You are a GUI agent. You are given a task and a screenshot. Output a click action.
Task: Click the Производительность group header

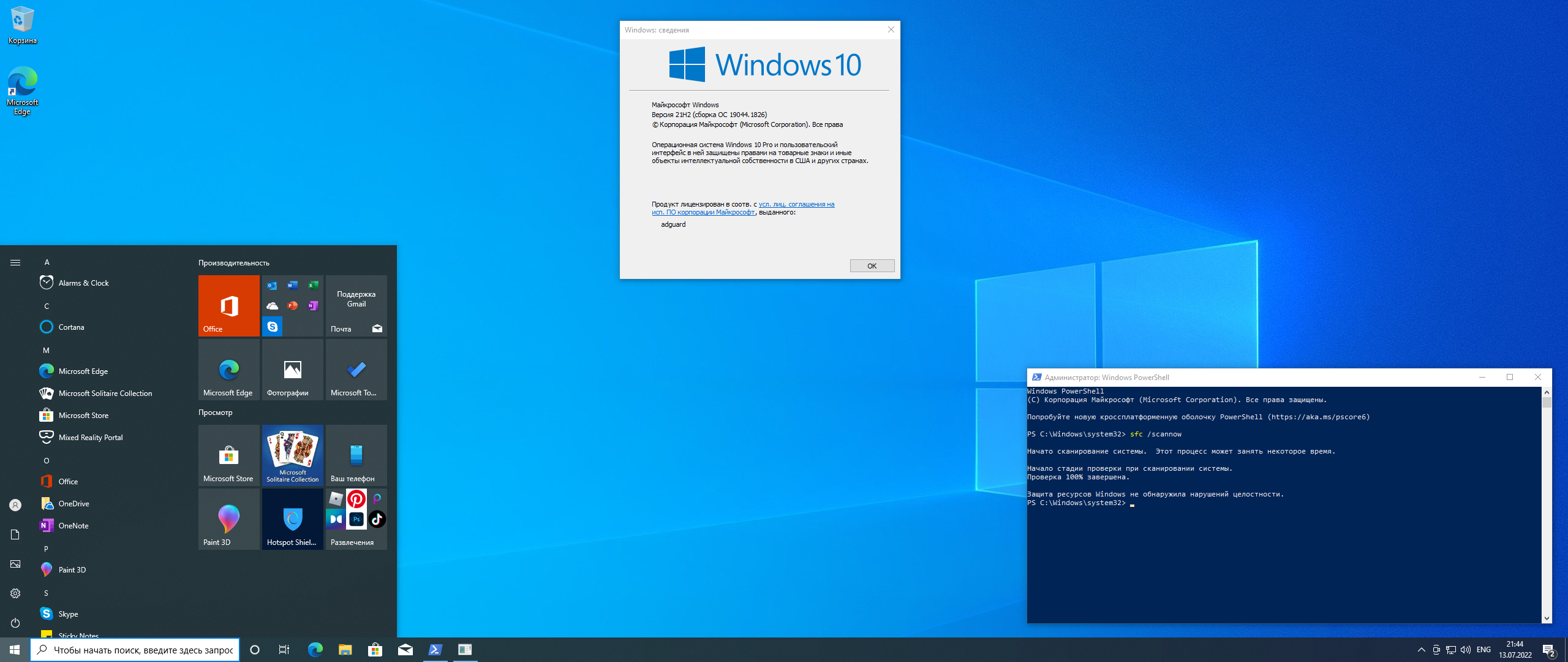(234, 263)
